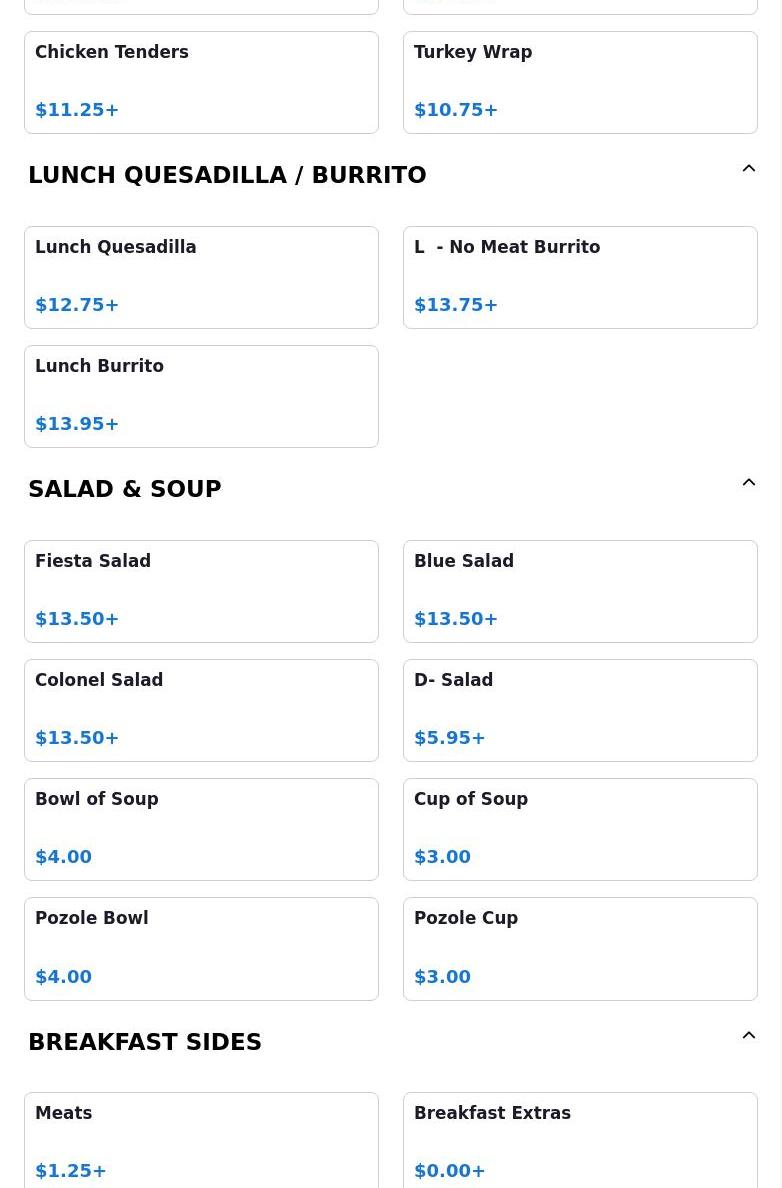Select the Bowl of Soup

pos(201,829)
